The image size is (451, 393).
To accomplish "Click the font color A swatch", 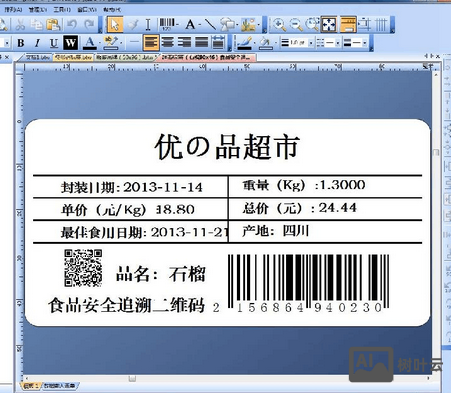I will 89,43.
